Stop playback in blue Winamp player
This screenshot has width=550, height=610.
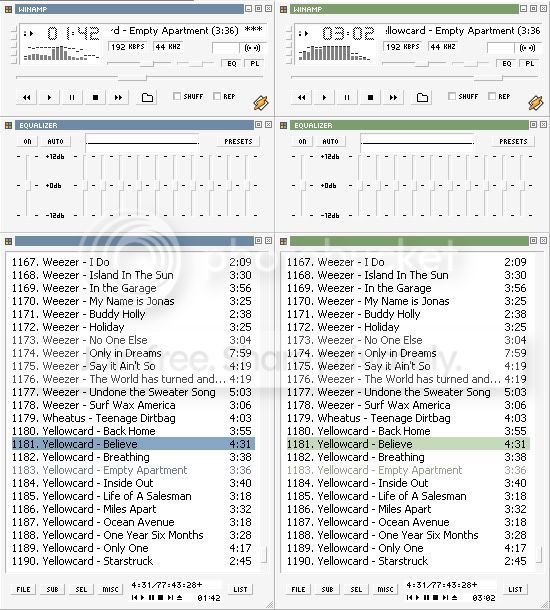pyautogui.click(x=95, y=97)
